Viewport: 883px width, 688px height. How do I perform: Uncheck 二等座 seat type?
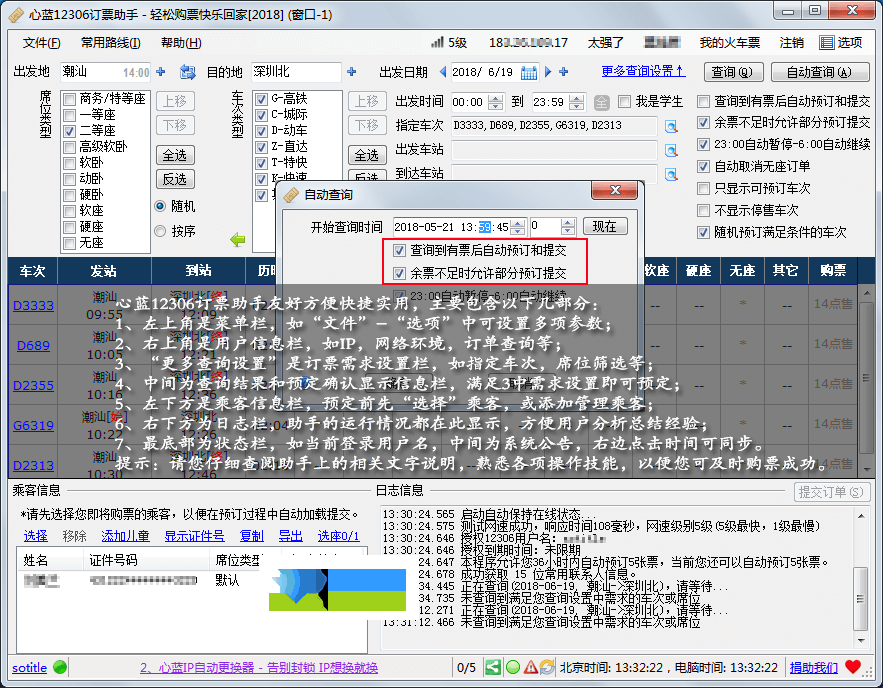point(70,131)
